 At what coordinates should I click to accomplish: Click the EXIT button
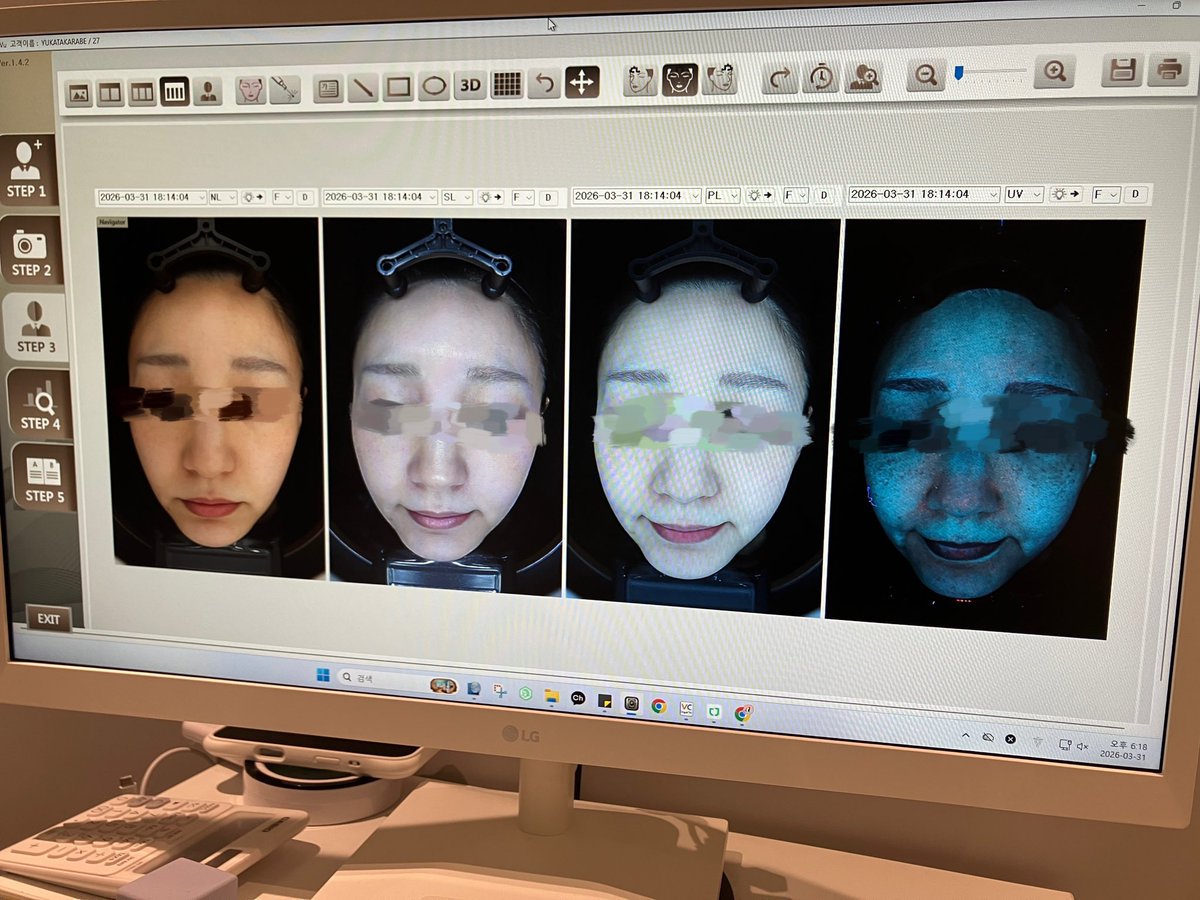(x=49, y=619)
